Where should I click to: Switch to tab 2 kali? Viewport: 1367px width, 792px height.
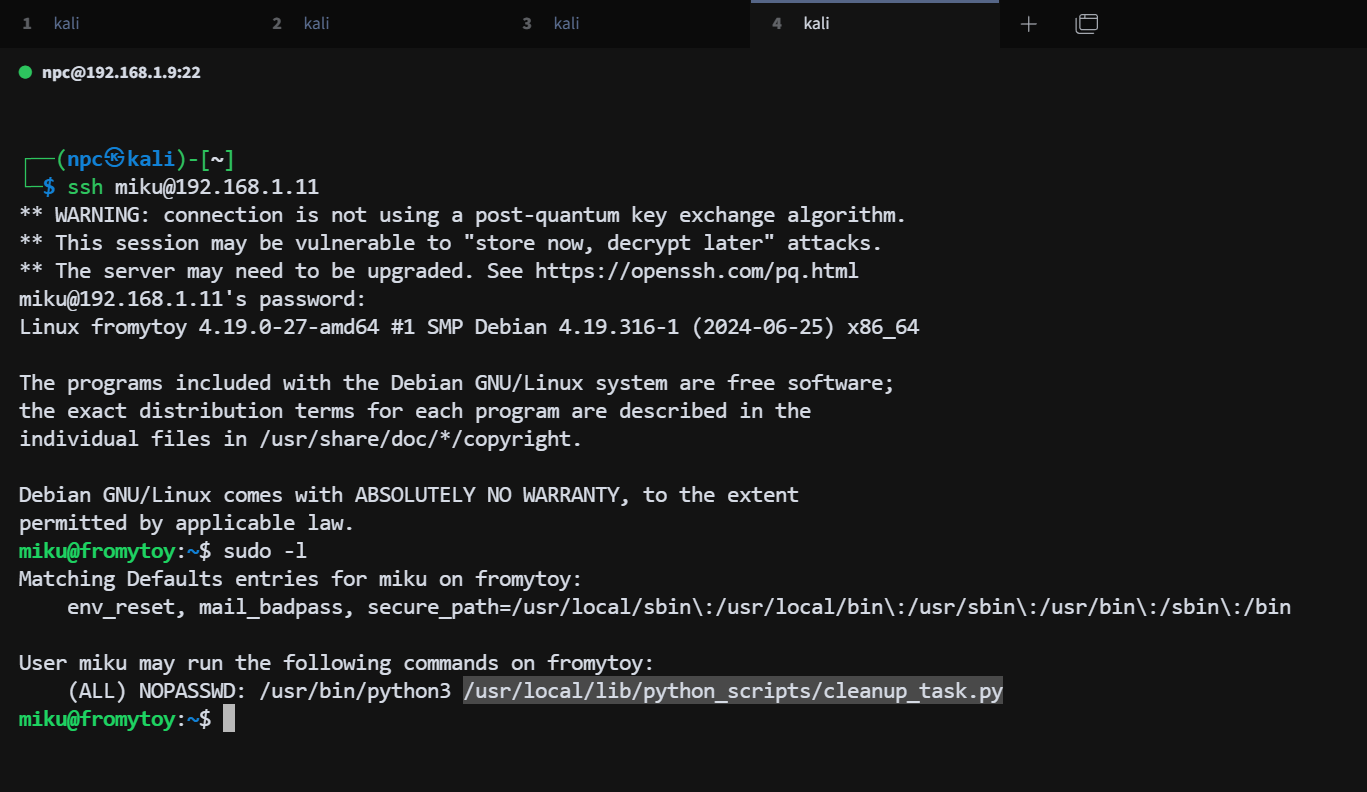point(316,24)
